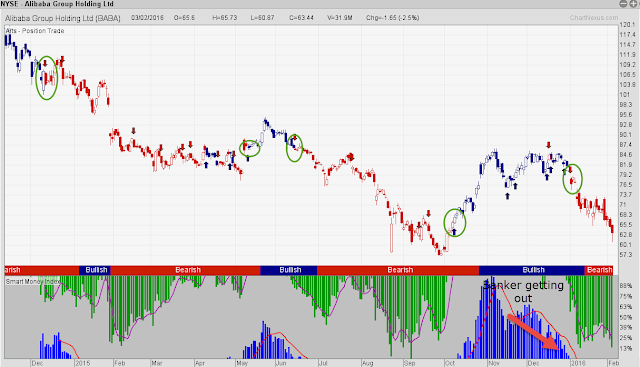Click the 'Smart Money Index' panel label

[32, 281]
